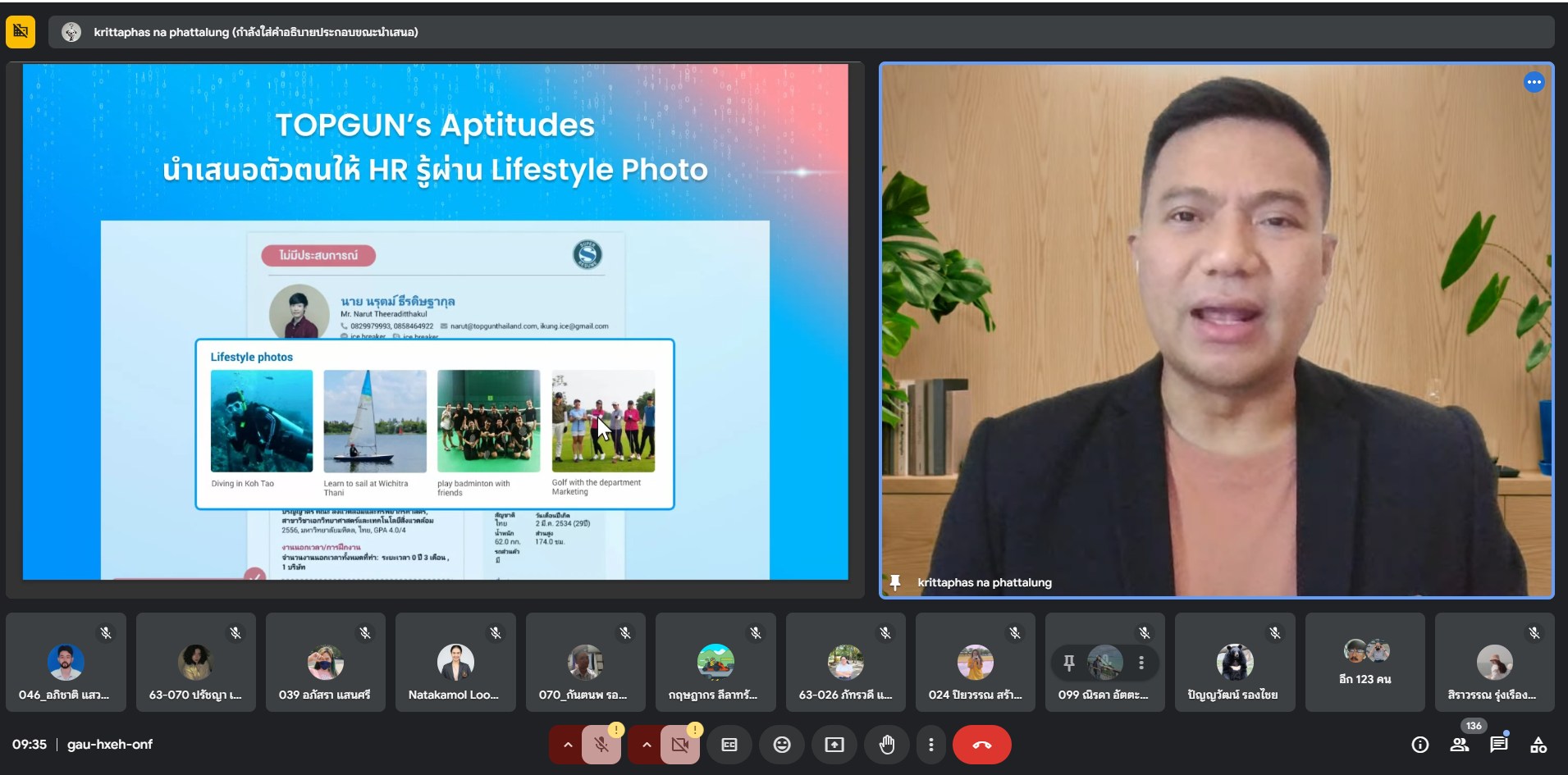1568x775 pixels.
Task: Turn on closed captions
Action: click(x=729, y=745)
